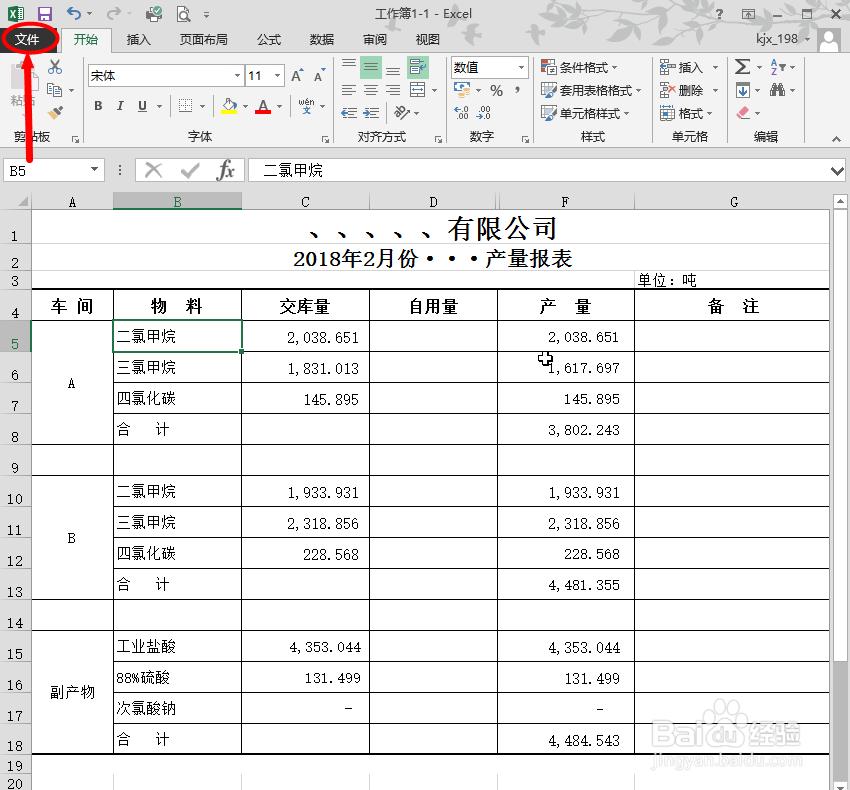Screen dimensions: 850x790
Task: Expand the 删除 cells dropdown
Action: [x=716, y=90]
